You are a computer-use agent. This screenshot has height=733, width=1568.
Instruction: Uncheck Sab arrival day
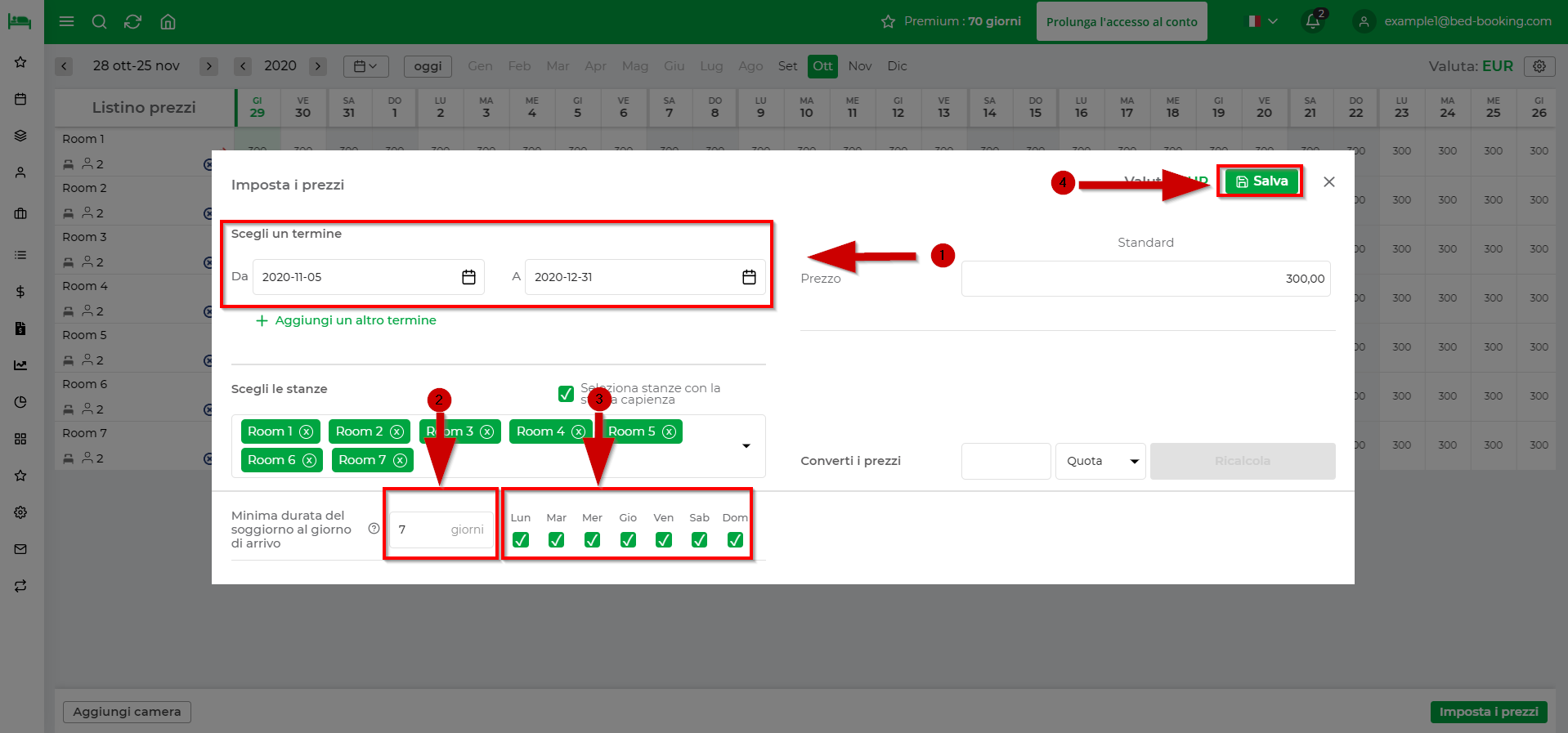click(699, 539)
